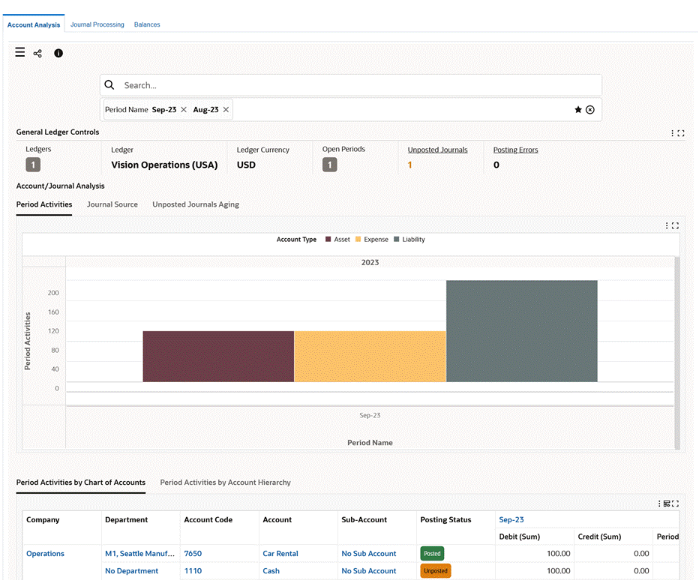Remove the Aug-23 period filter chip

[226, 110]
